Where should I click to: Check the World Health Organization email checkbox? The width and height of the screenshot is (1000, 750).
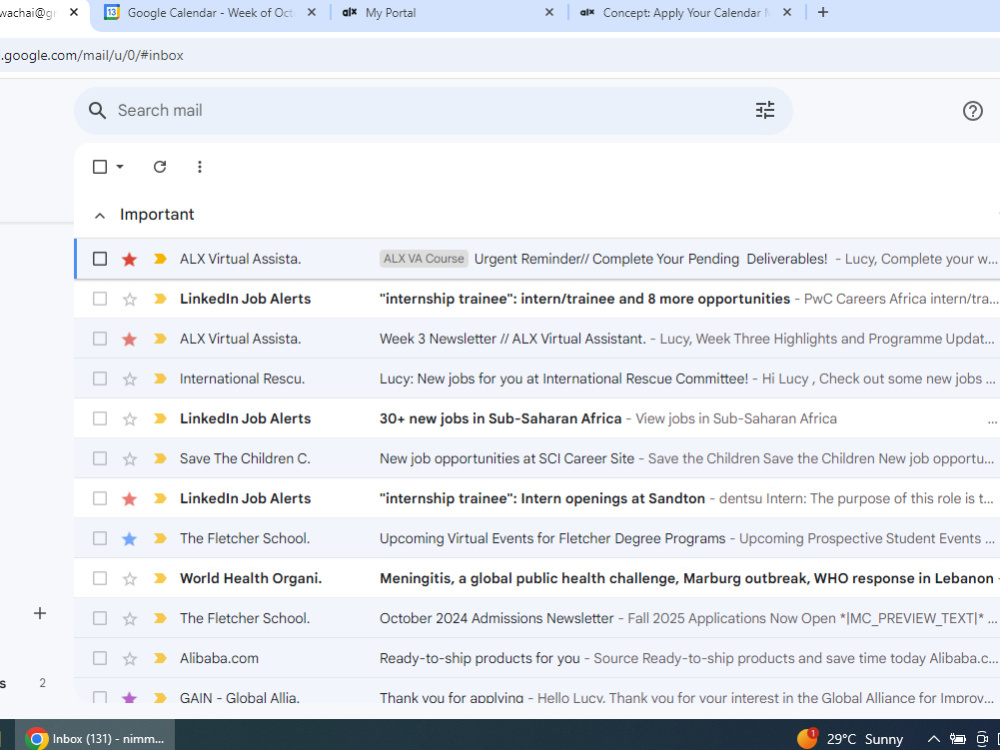(x=99, y=578)
